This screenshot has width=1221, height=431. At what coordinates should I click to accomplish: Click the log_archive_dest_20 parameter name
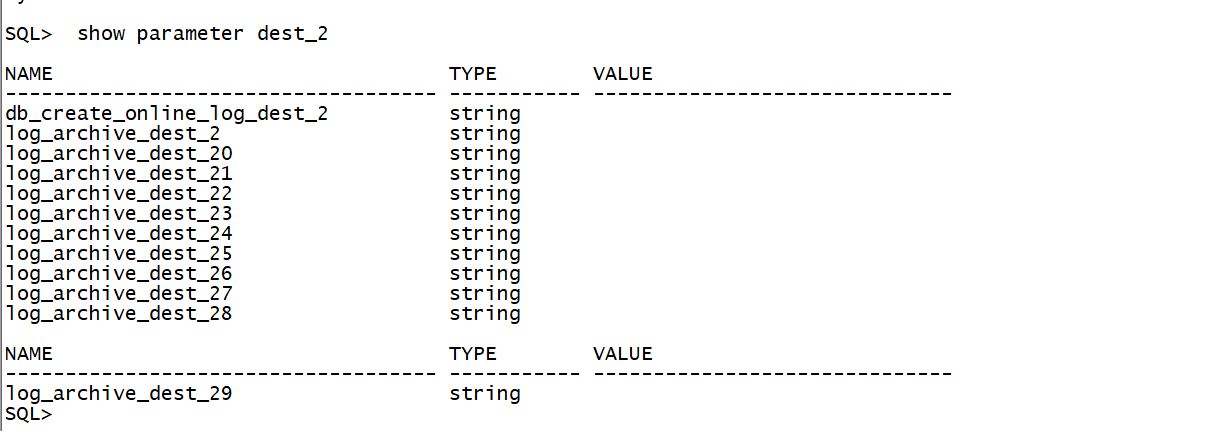[119, 154]
